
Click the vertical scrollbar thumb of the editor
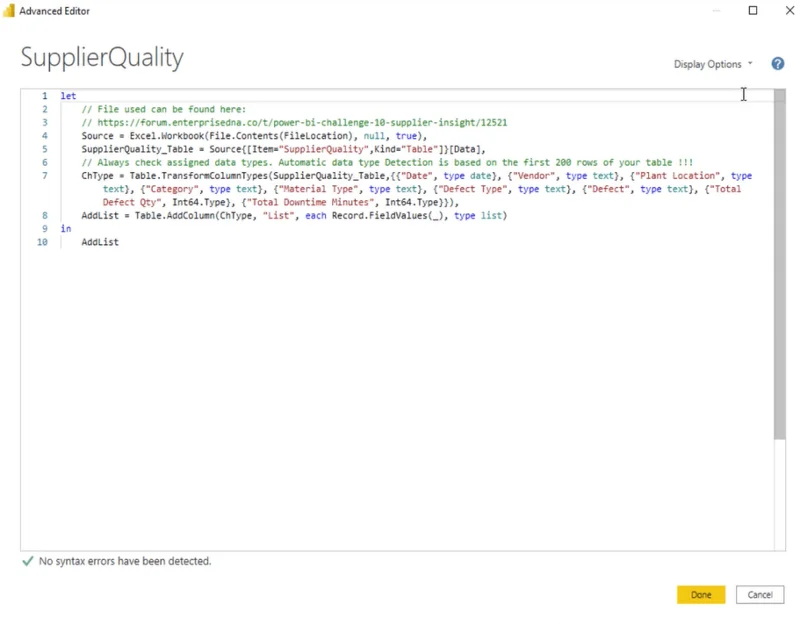click(x=779, y=264)
